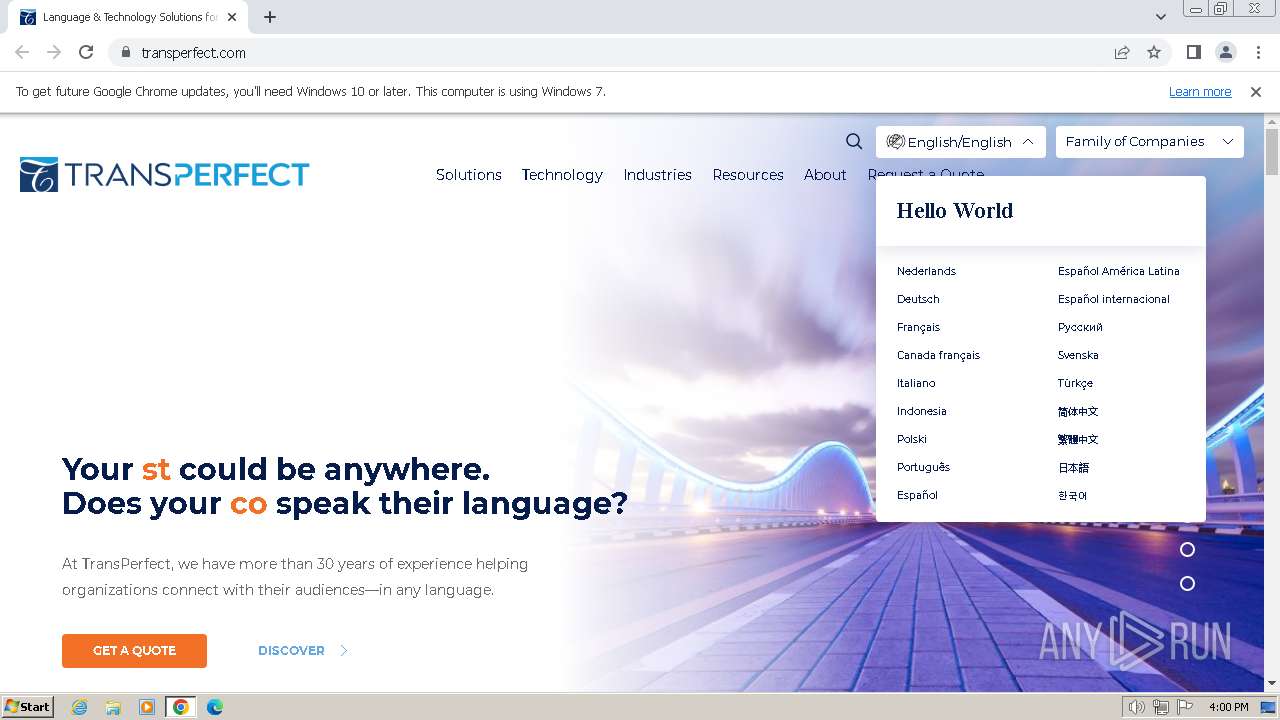
Task: Click the arrow next to DISCOVER
Action: [x=344, y=651]
